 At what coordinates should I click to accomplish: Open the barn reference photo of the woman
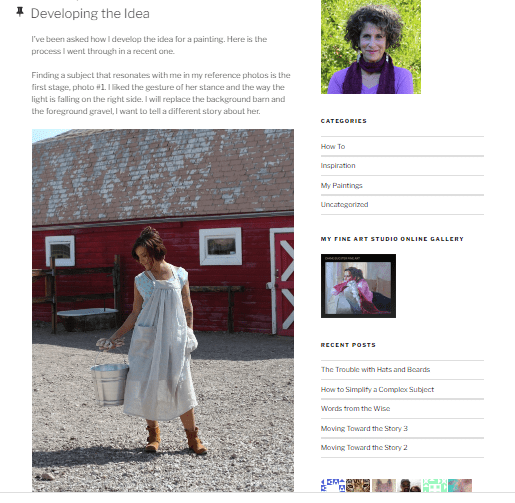[163, 310]
